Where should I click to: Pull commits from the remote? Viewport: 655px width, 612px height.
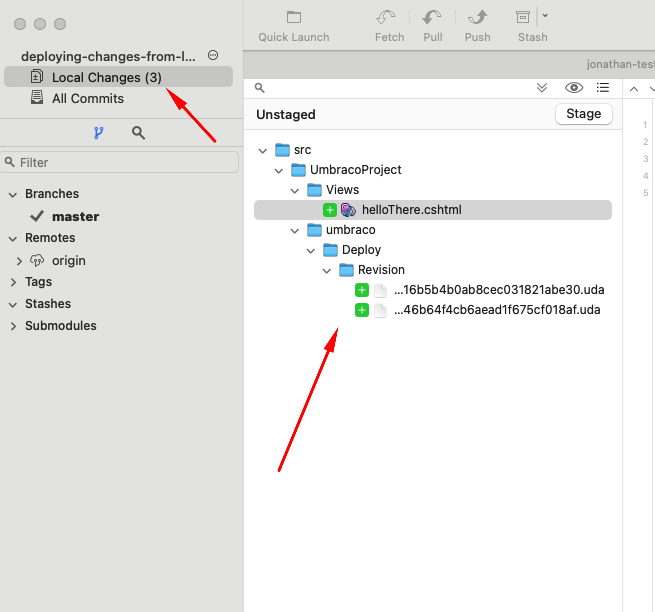point(432,27)
